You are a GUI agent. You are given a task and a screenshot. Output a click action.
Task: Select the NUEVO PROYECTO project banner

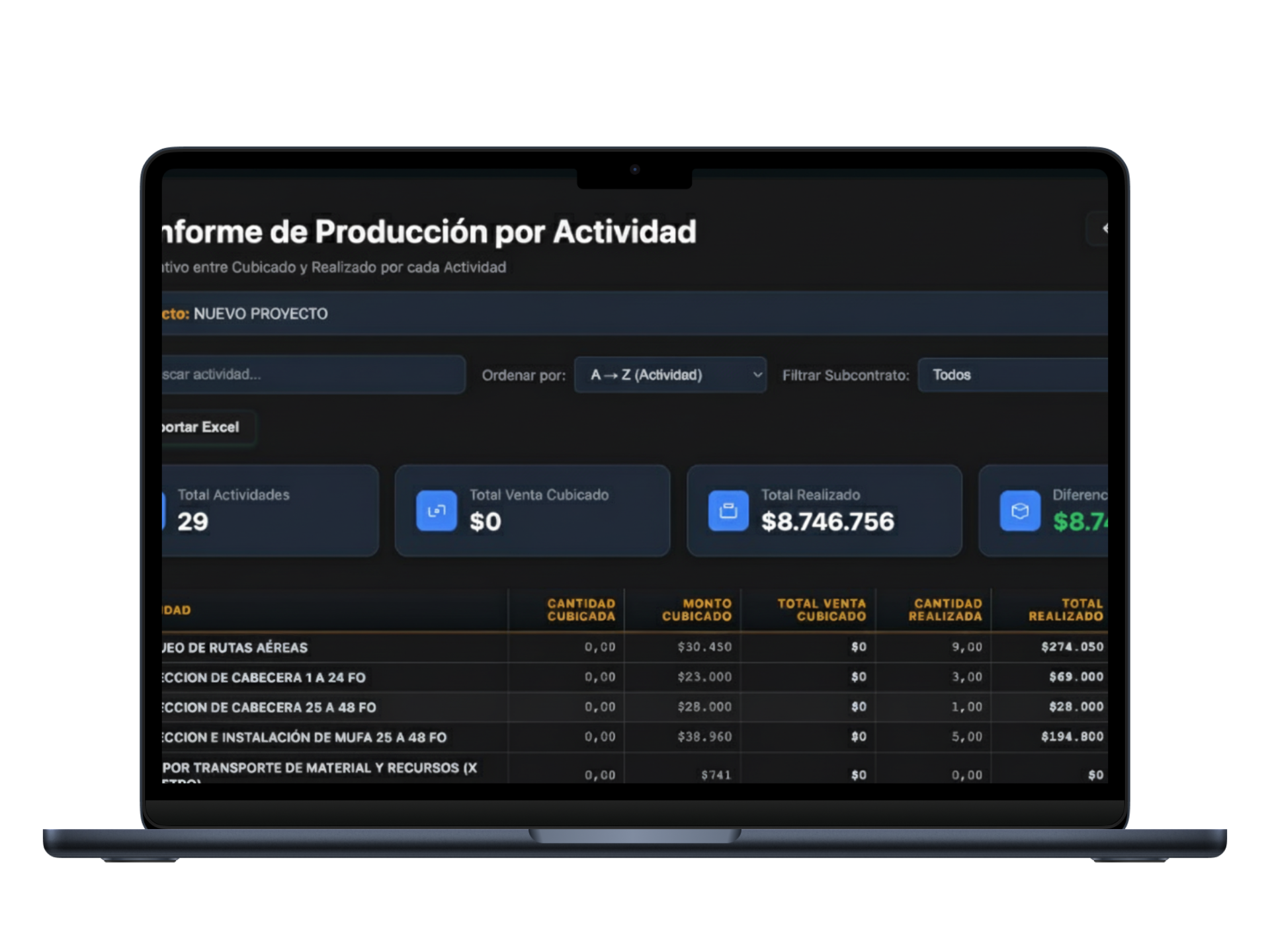click(261, 313)
